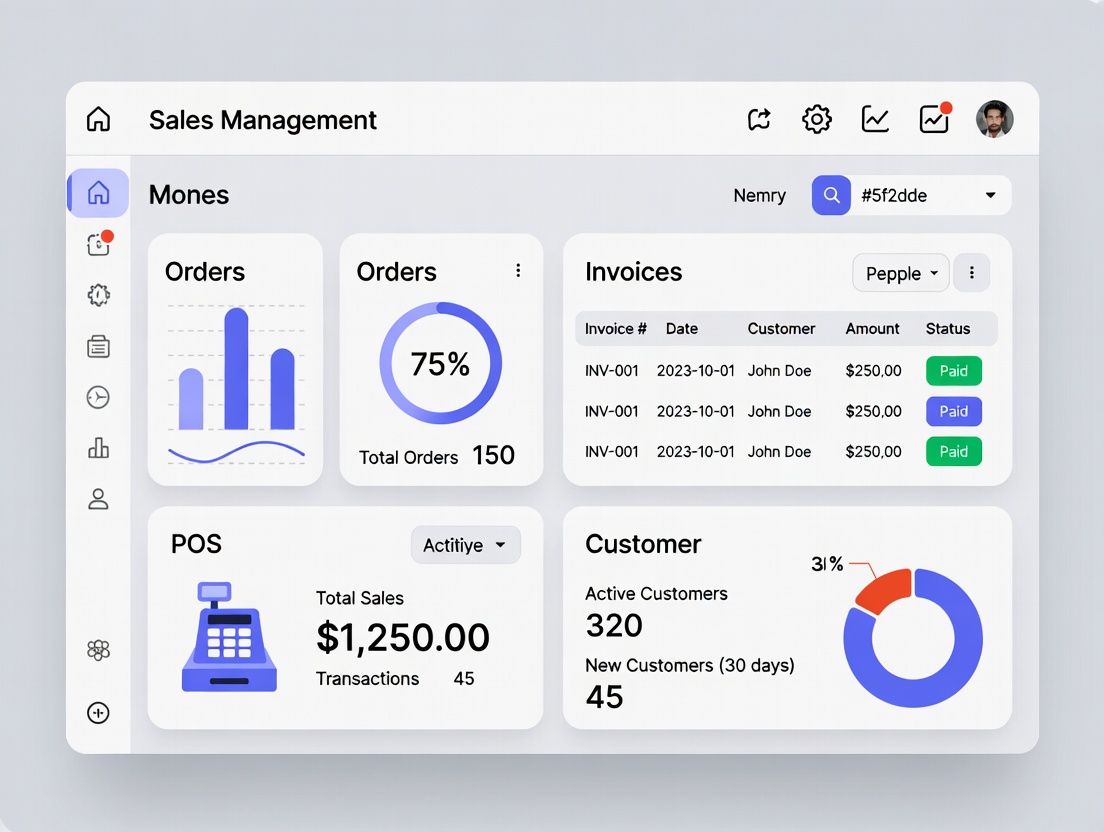Viewport: 1104px width, 832px height.
Task: Open chart notifications icon with red dot
Action: 934,120
